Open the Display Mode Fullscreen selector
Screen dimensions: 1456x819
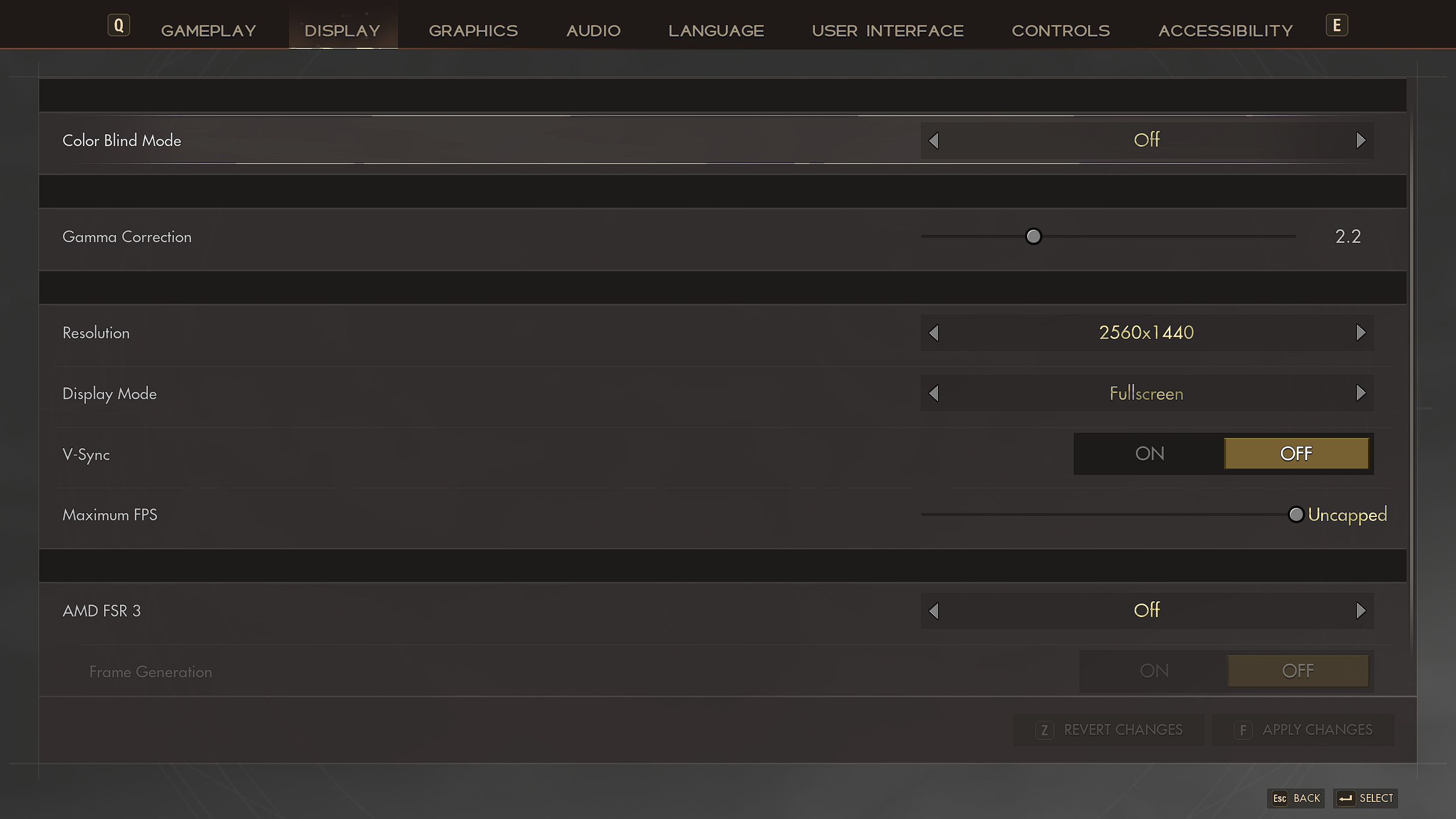1146,393
